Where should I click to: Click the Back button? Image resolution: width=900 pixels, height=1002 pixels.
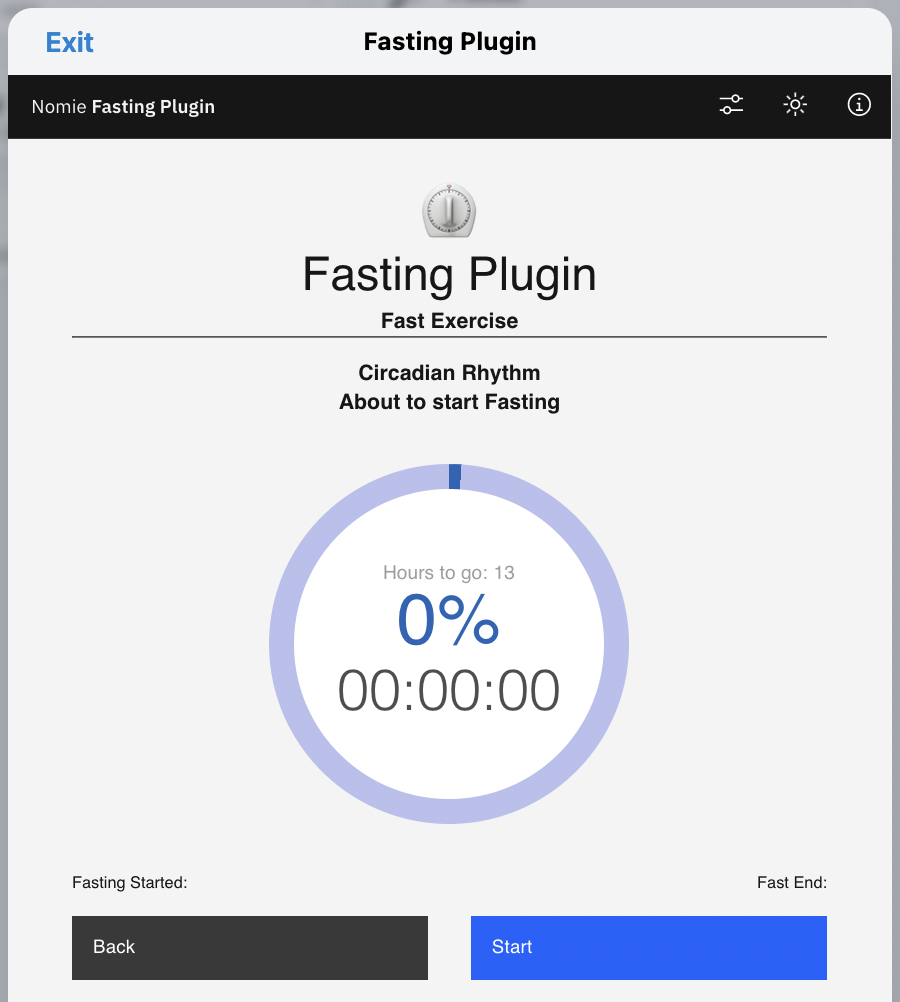[250, 948]
